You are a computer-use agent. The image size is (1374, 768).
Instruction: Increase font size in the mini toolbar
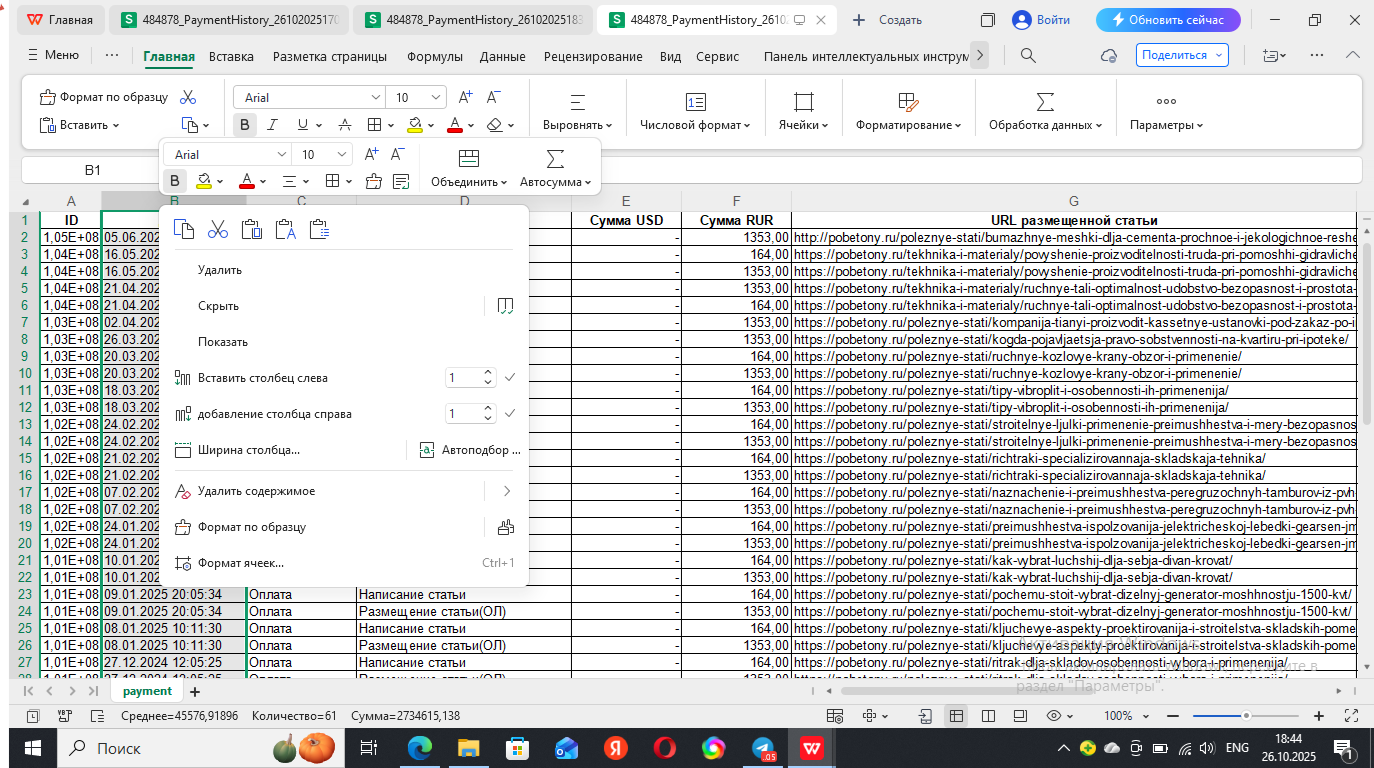(371, 154)
